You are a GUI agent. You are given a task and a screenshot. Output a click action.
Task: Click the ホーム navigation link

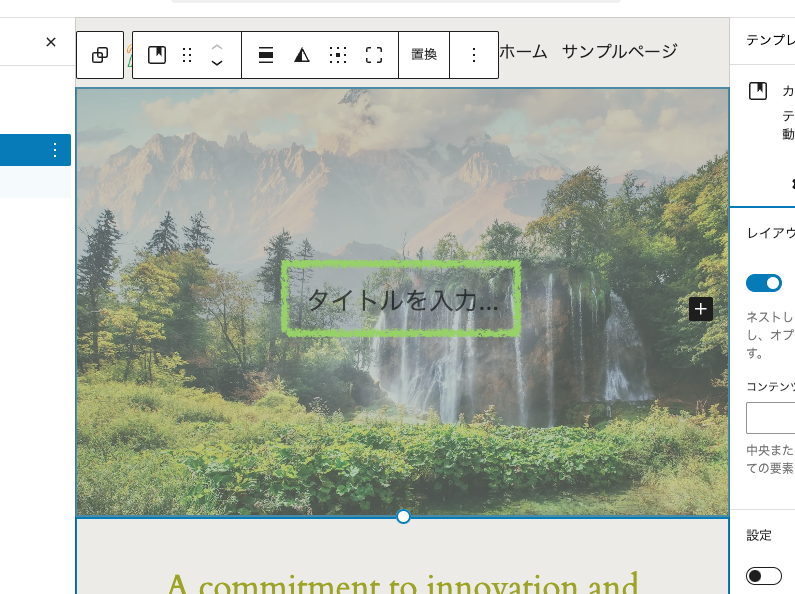click(522, 51)
